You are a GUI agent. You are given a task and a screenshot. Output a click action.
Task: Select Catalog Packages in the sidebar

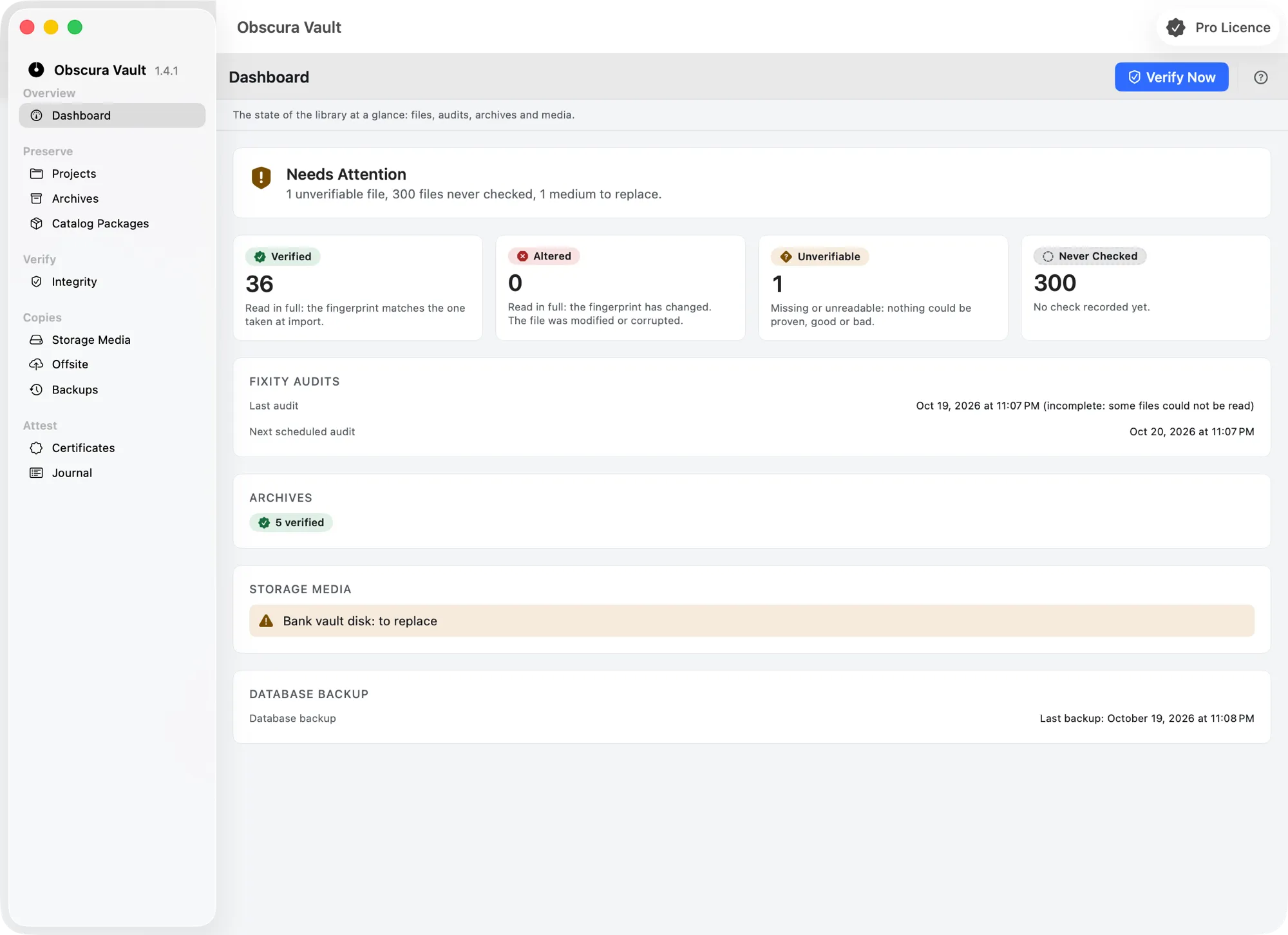112,223
